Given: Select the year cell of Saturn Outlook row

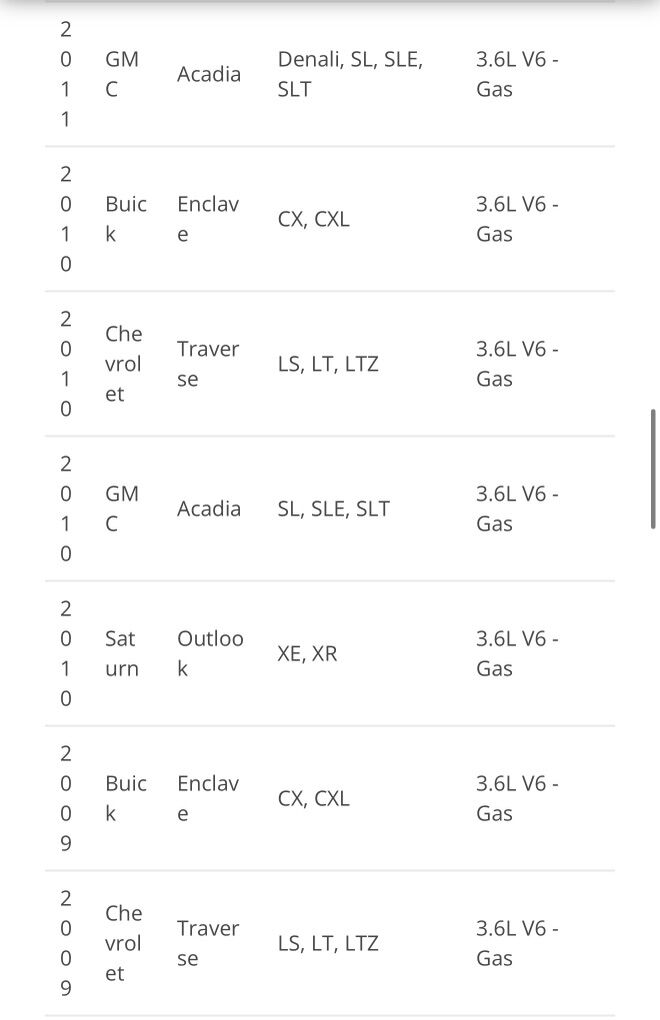Looking at the screenshot, I should point(66,653).
